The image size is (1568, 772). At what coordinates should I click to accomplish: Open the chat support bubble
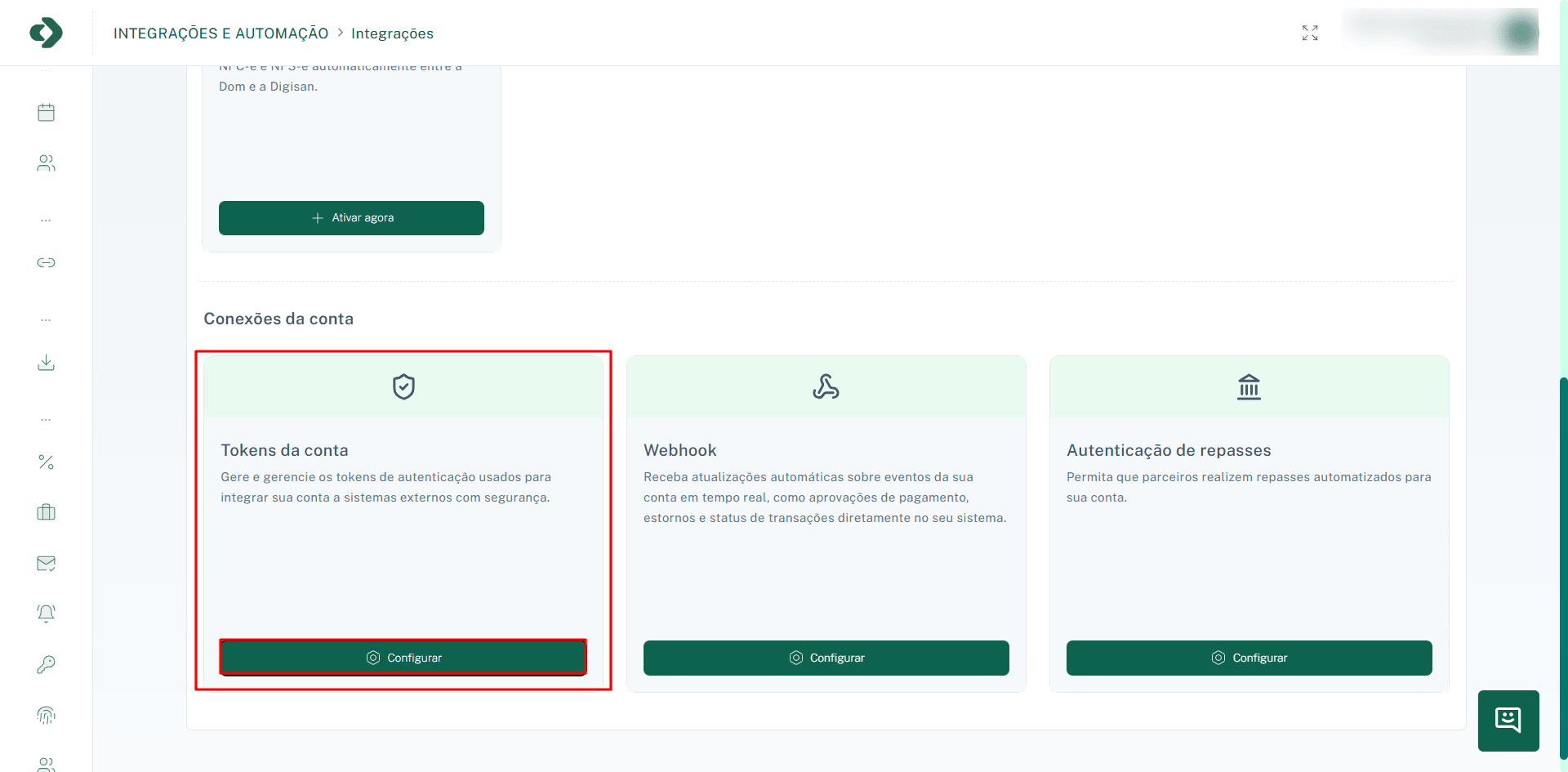(1508, 721)
